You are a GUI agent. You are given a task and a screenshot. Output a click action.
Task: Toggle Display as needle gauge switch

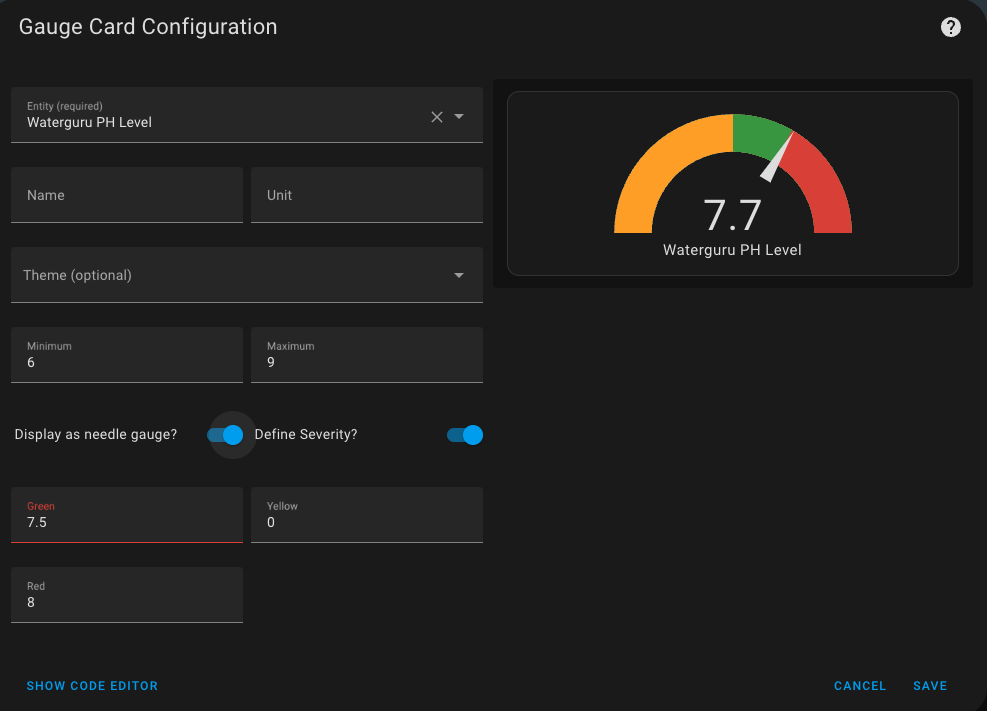(225, 435)
